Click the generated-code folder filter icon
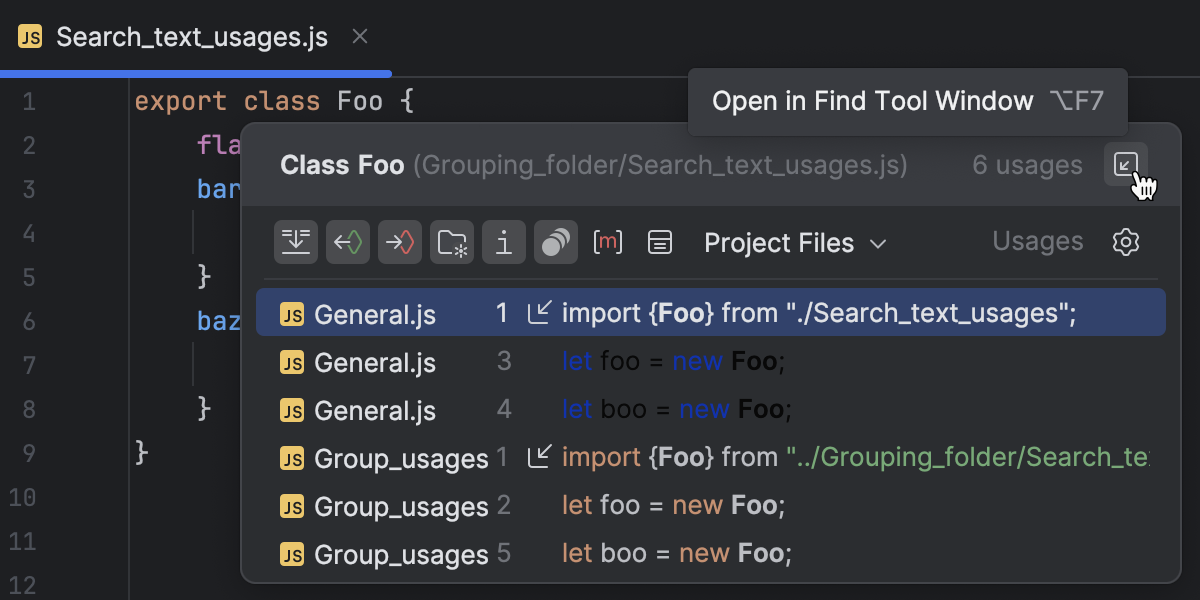 point(452,242)
